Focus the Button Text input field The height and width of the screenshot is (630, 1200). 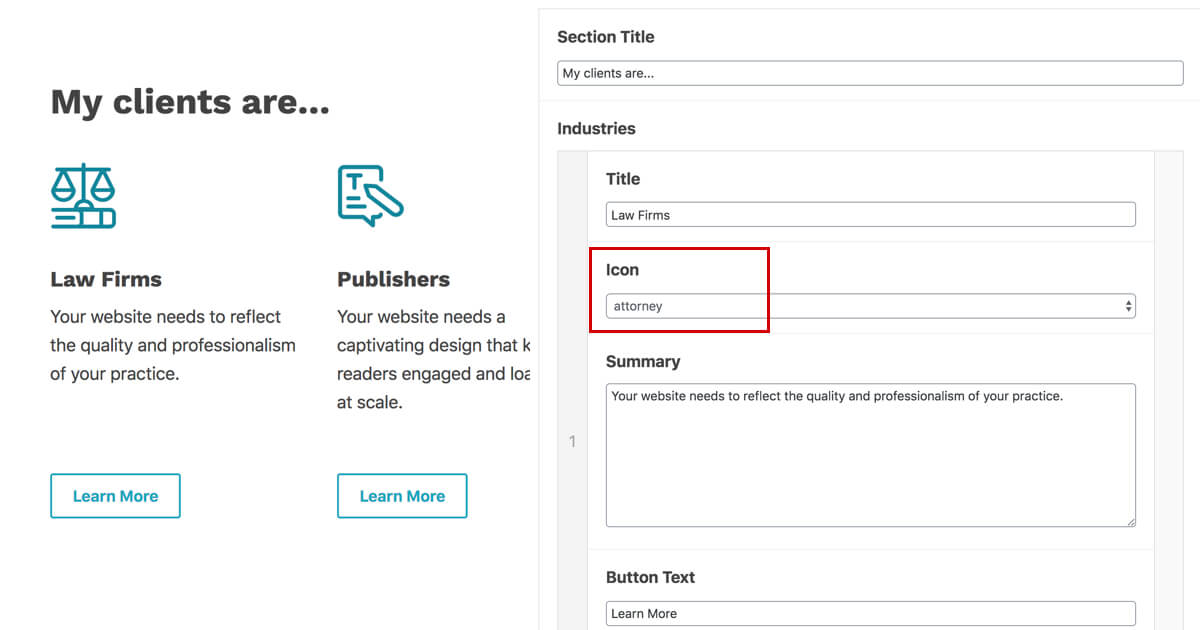870,613
